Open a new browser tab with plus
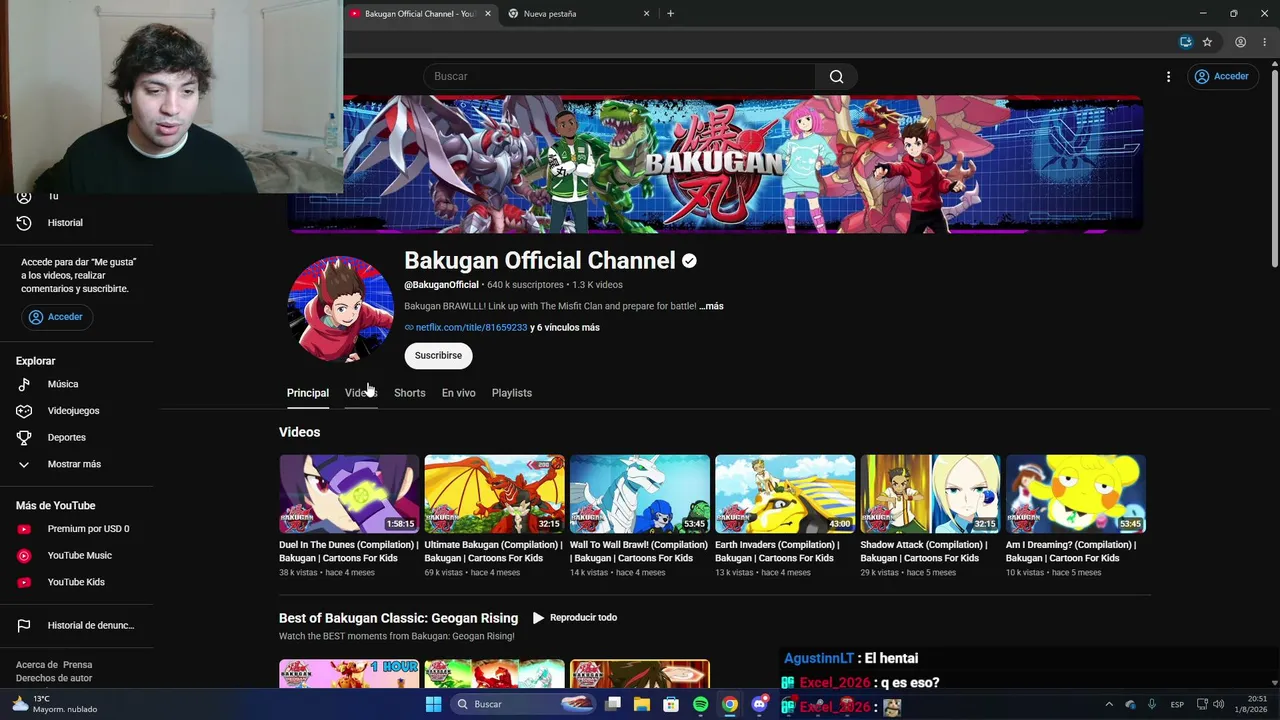1280x720 pixels. [670, 14]
